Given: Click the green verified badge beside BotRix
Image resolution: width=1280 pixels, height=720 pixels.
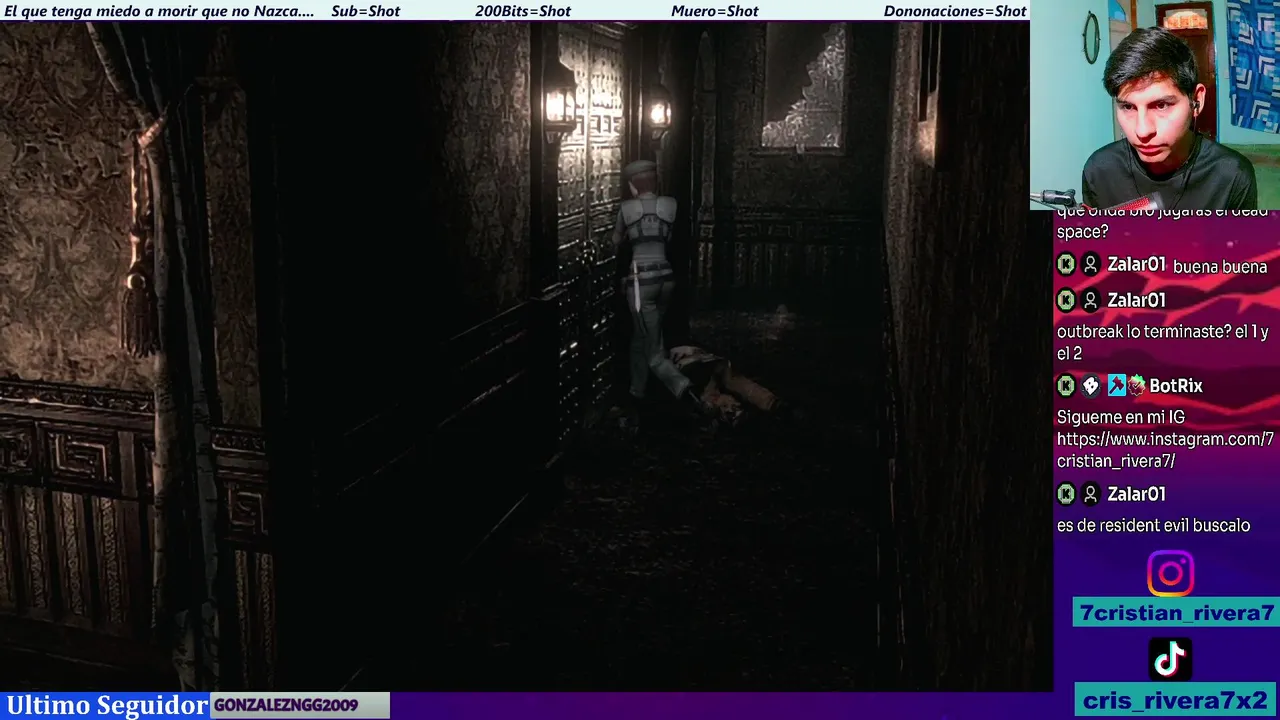Looking at the screenshot, I should pos(1136,386).
